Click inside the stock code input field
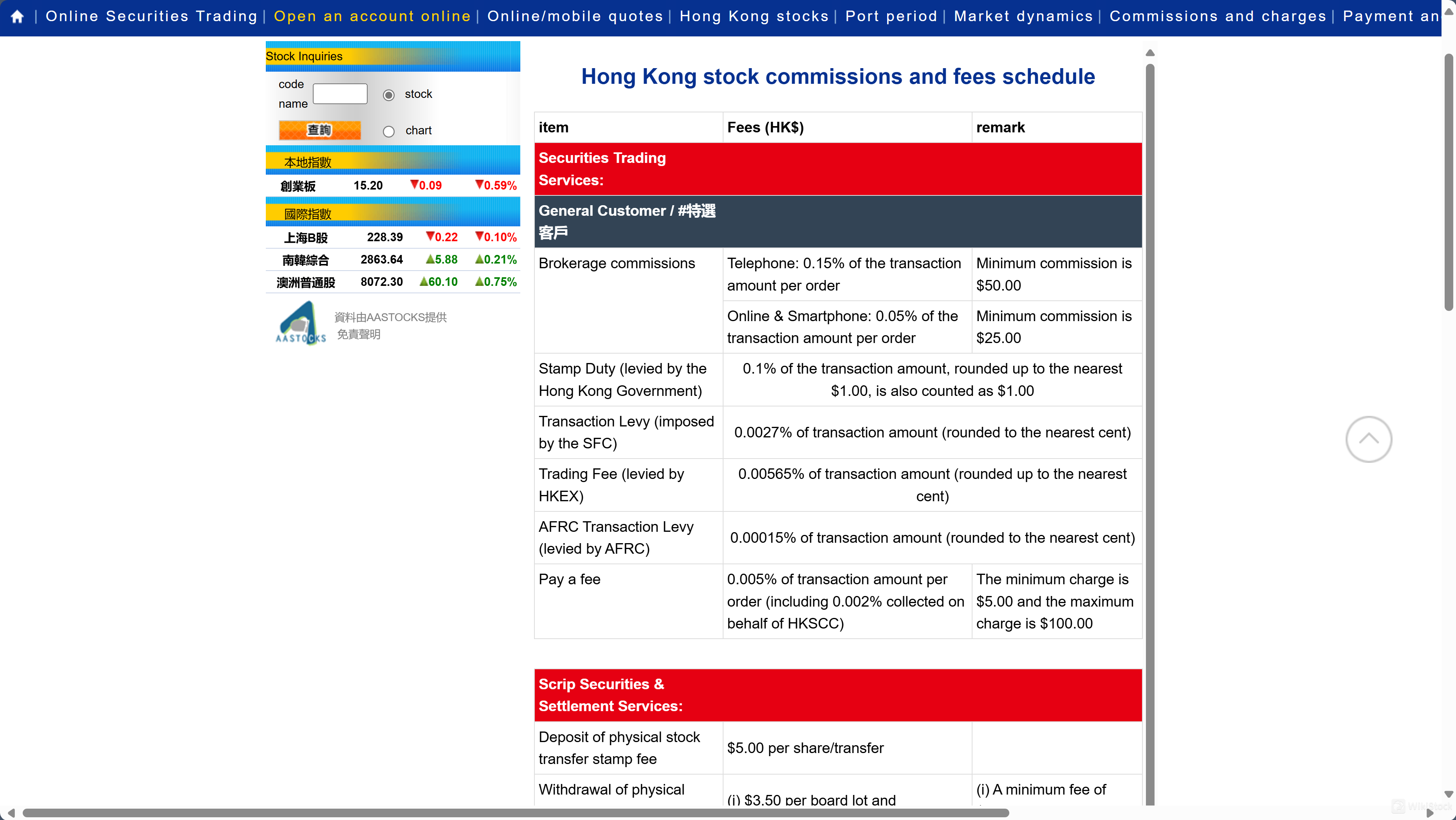1456x820 pixels. pyautogui.click(x=340, y=94)
